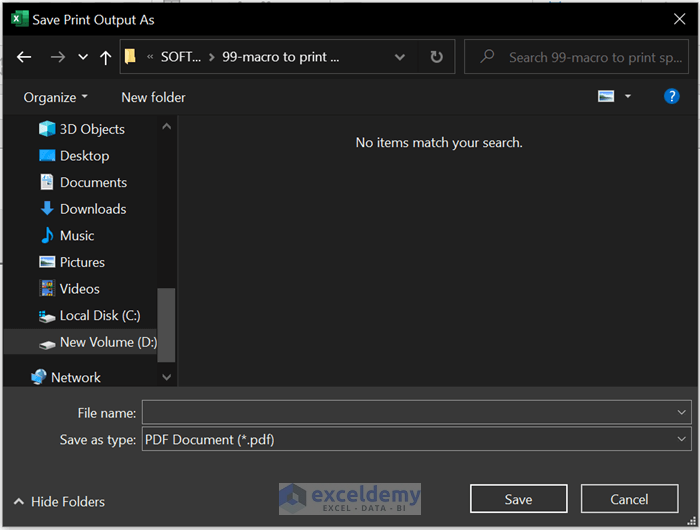Click the folder icon in address bar
The height and width of the screenshot is (530, 700).
coord(130,57)
